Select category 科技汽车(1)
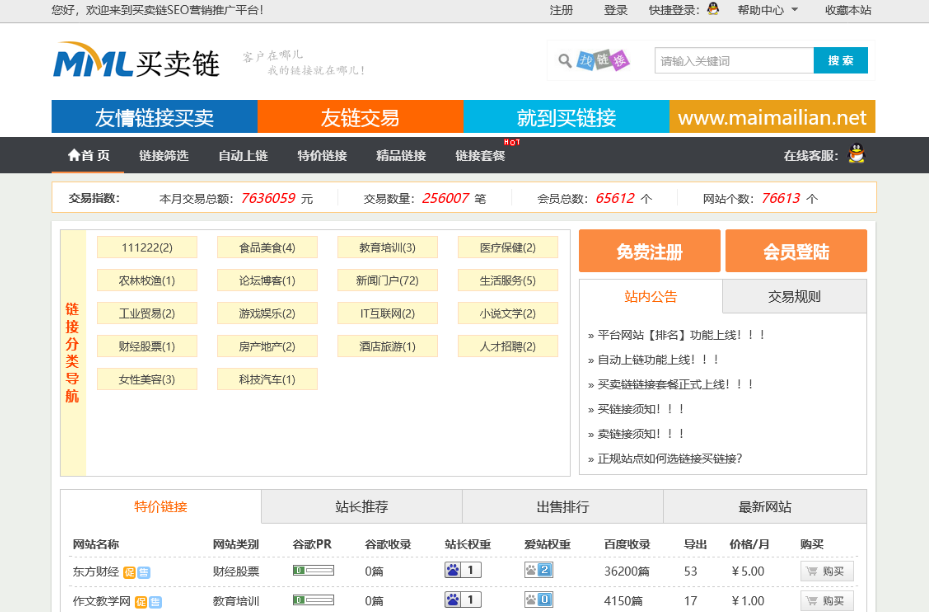The image size is (931, 612). click(267, 379)
